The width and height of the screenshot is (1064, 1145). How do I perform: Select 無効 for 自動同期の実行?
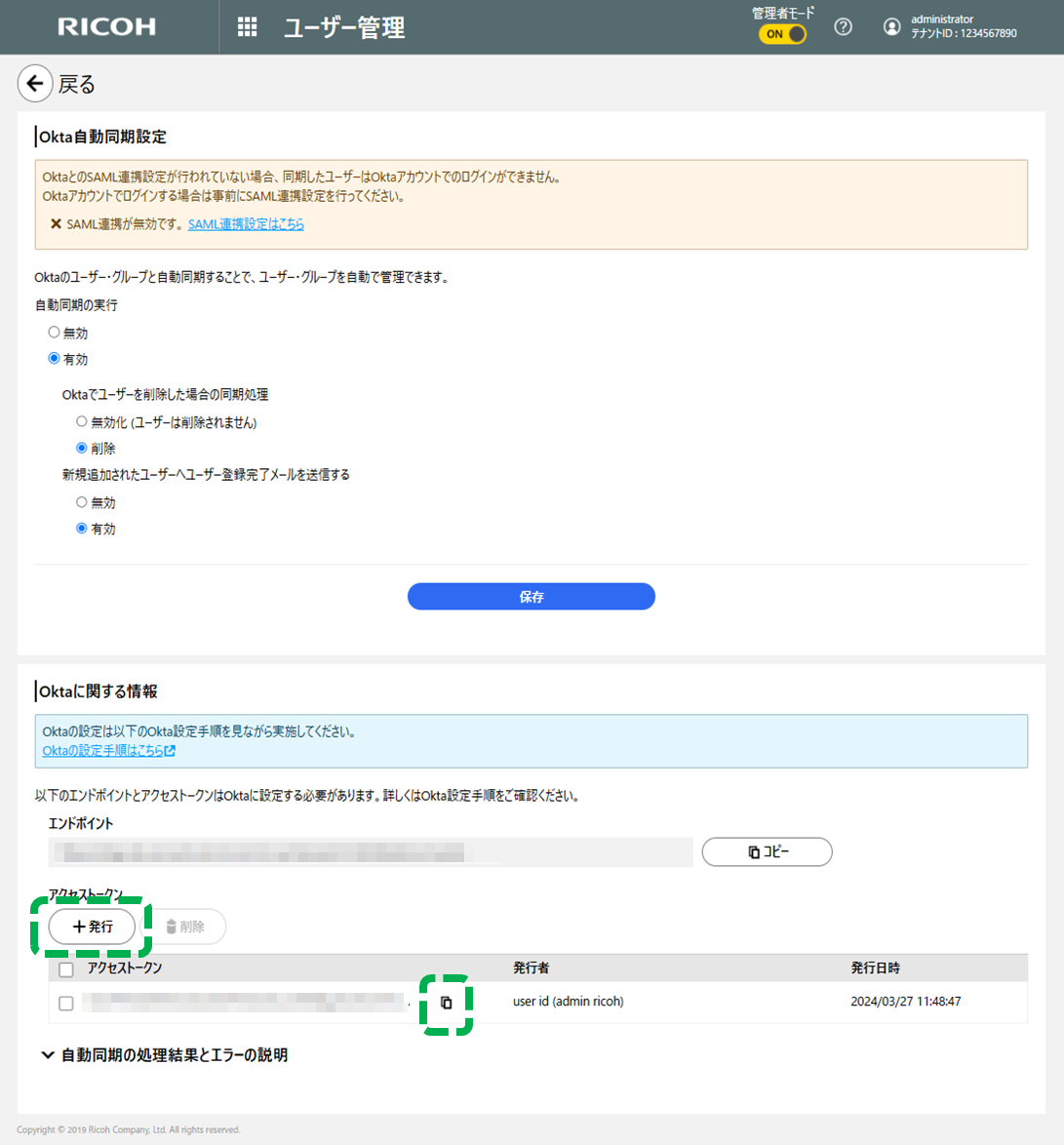click(54, 333)
